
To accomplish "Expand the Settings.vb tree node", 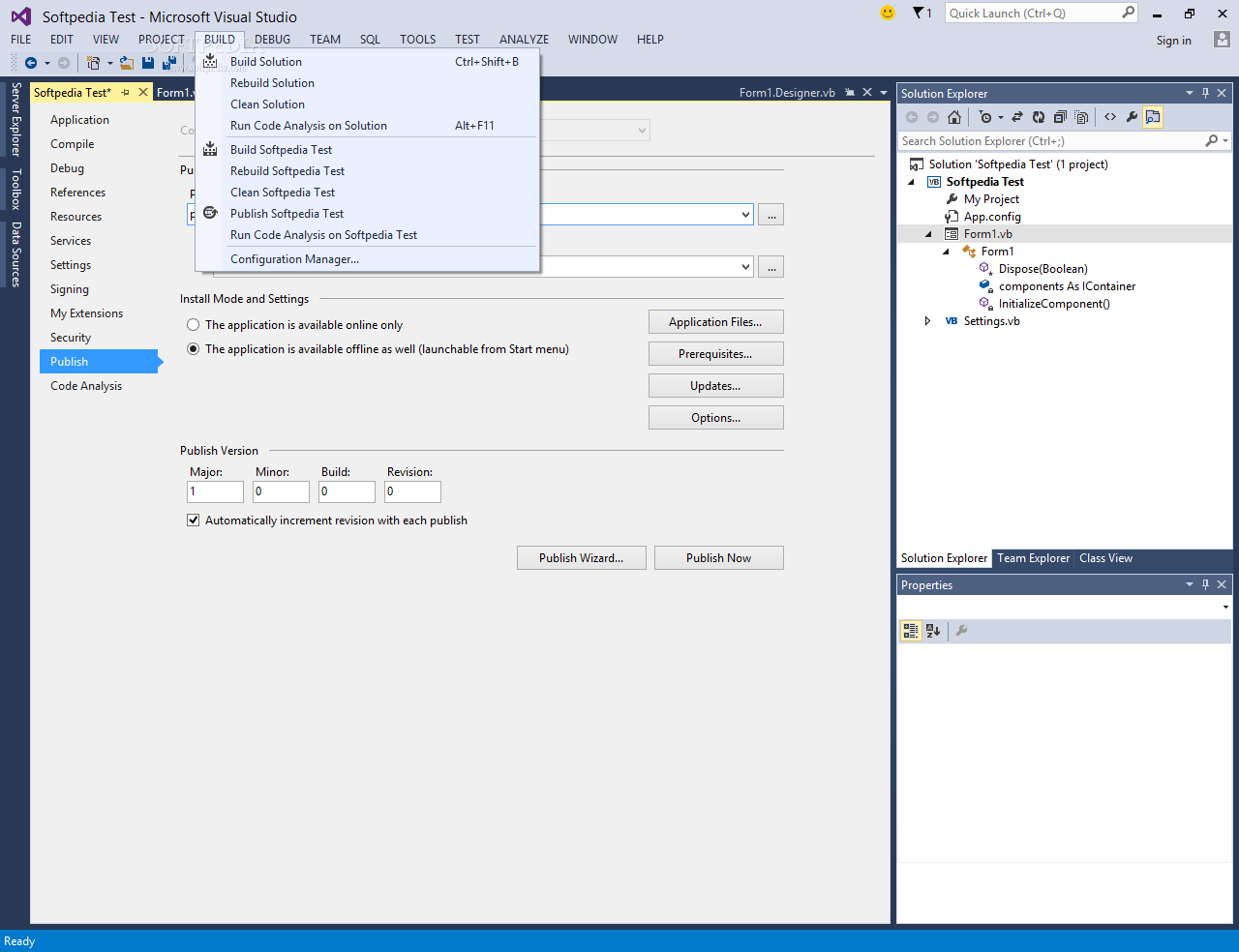I will (928, 321).
